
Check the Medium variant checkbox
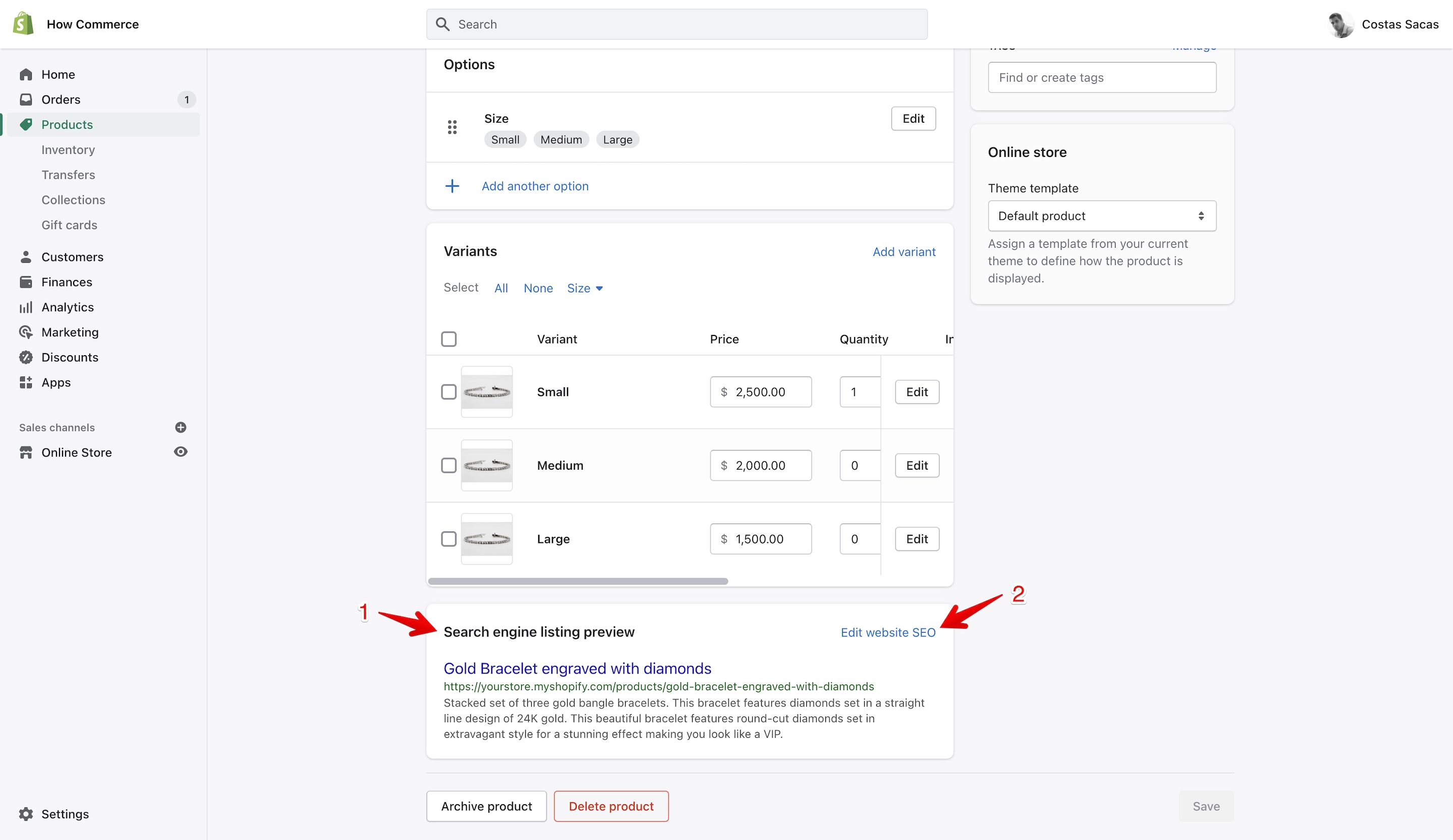coord(449,465)
